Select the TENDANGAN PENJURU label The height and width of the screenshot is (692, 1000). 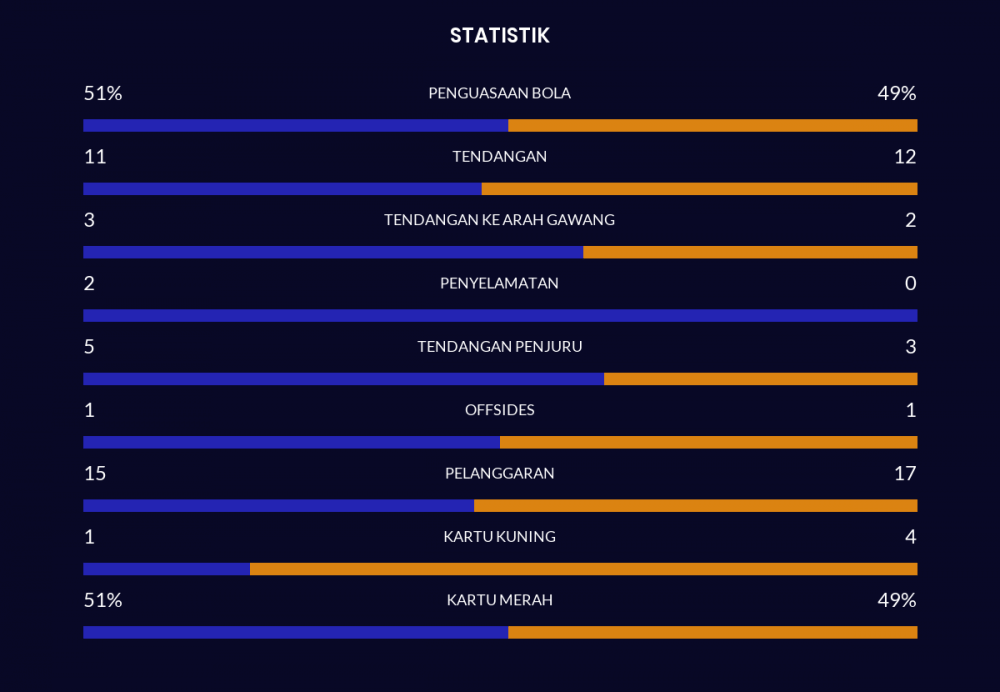[499, 347]
